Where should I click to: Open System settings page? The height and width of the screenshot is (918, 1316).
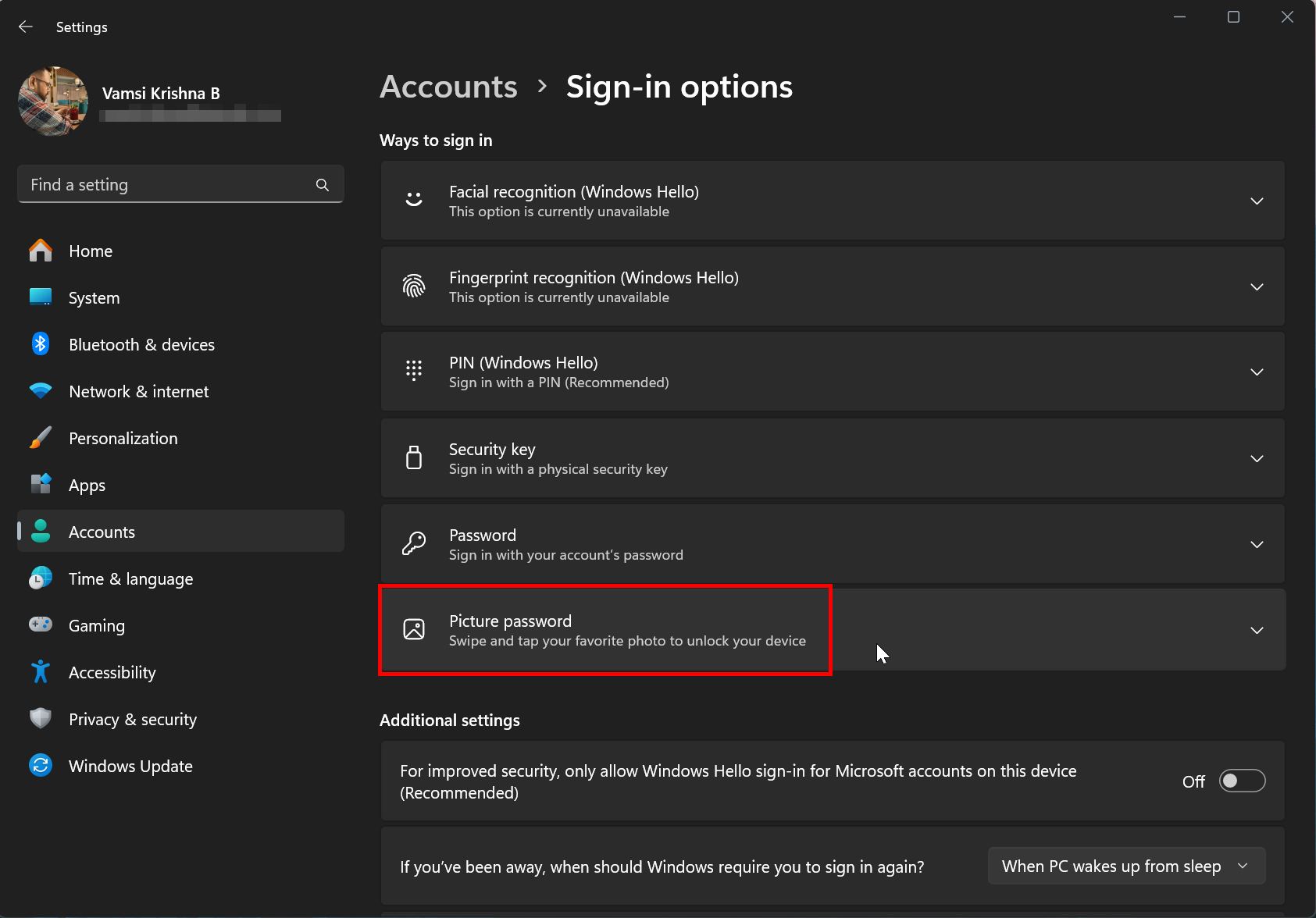click(180, 297)
